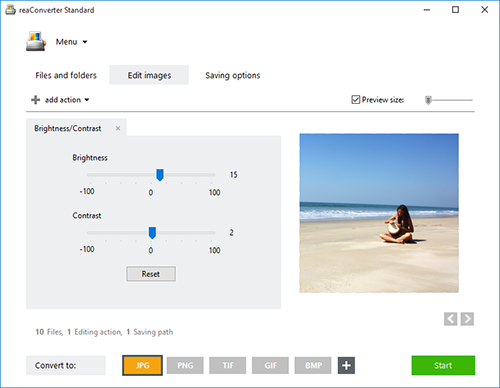Click the plus icon beside add action
This screenshot has height=388, width=500.
(35, 100)
